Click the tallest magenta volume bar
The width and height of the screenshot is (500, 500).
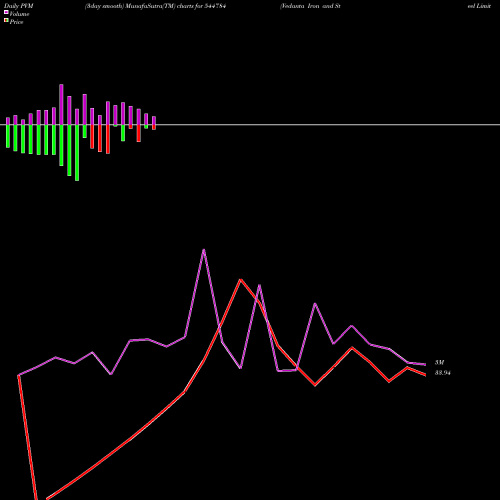(61, 105)
